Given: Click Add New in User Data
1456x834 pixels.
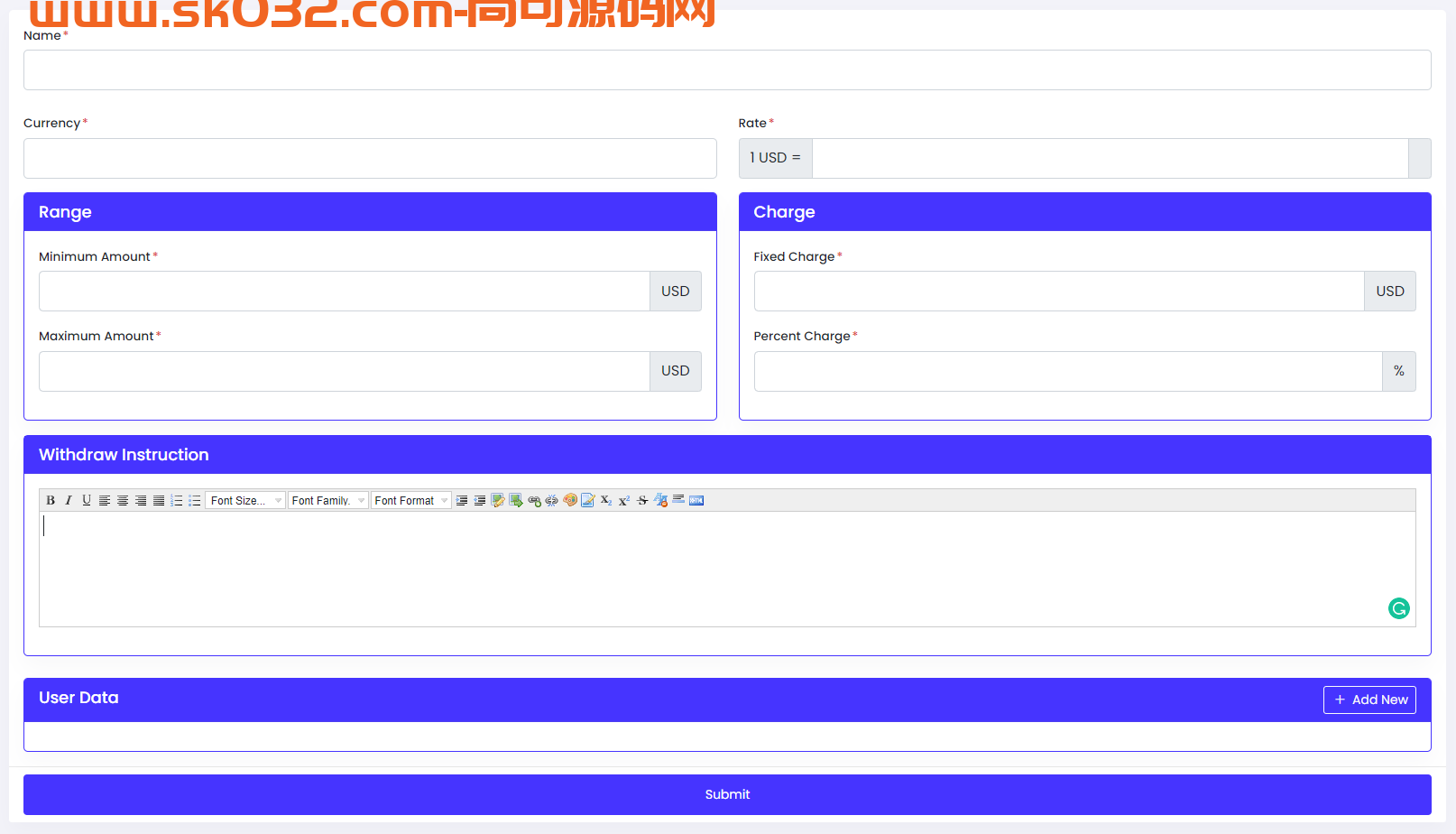Looking at the screenshot, I should coord(1369,700).
